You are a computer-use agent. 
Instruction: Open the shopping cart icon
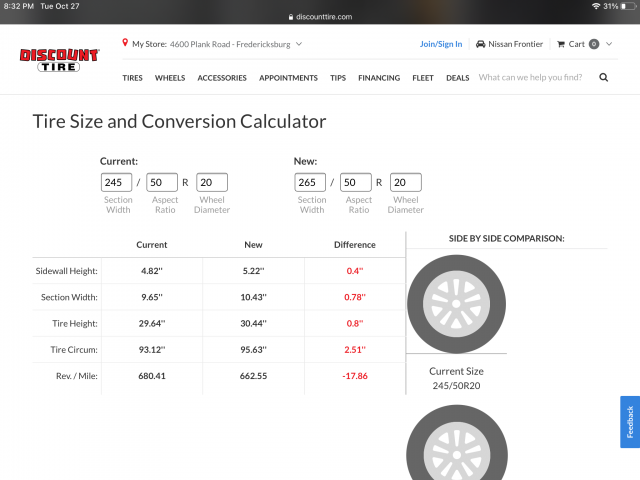click(x=561, y=44)
